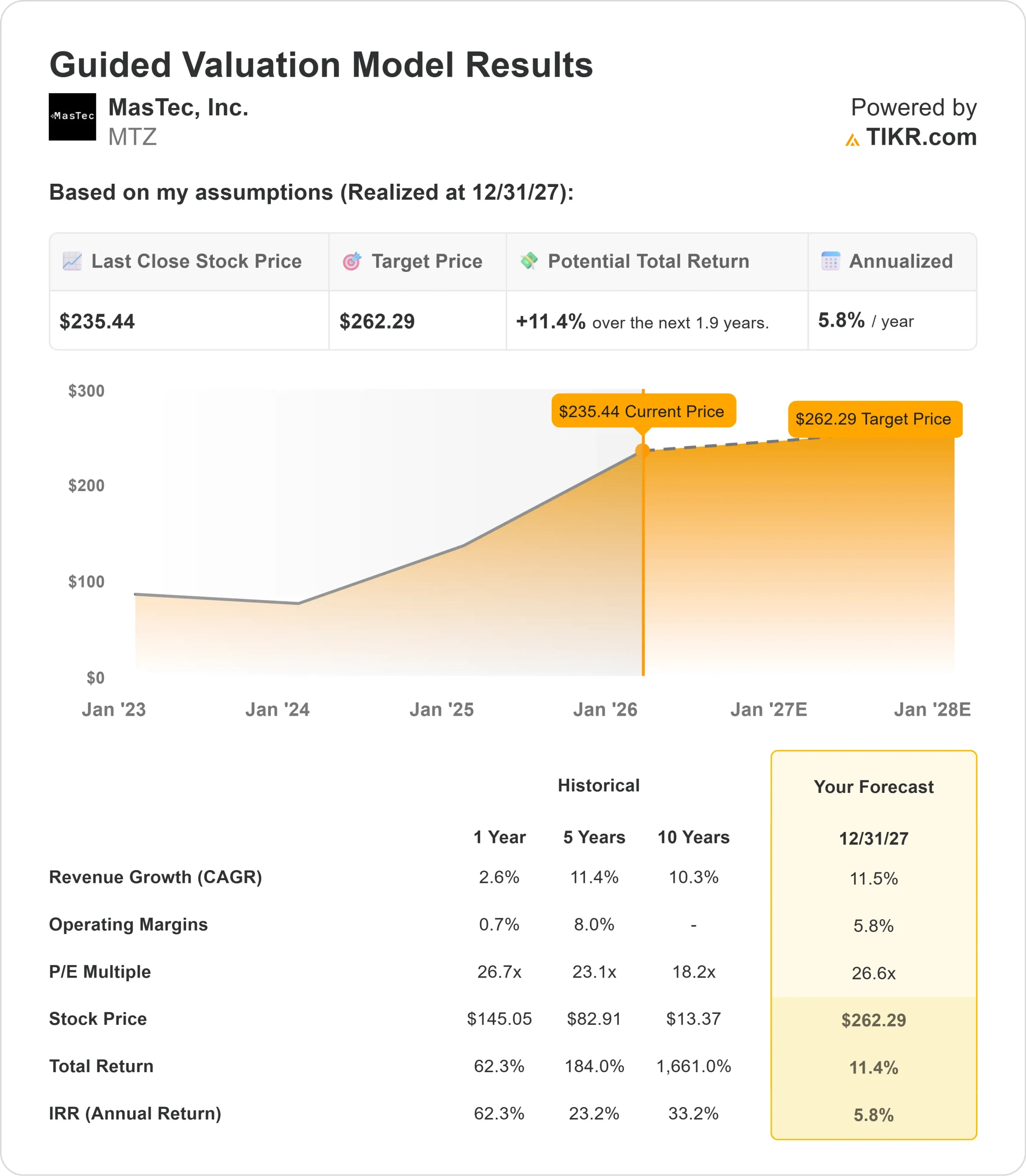Screen dimensions: 1026x1176
Task: Click the MasTec company logo
Action: tap(72, 117)
